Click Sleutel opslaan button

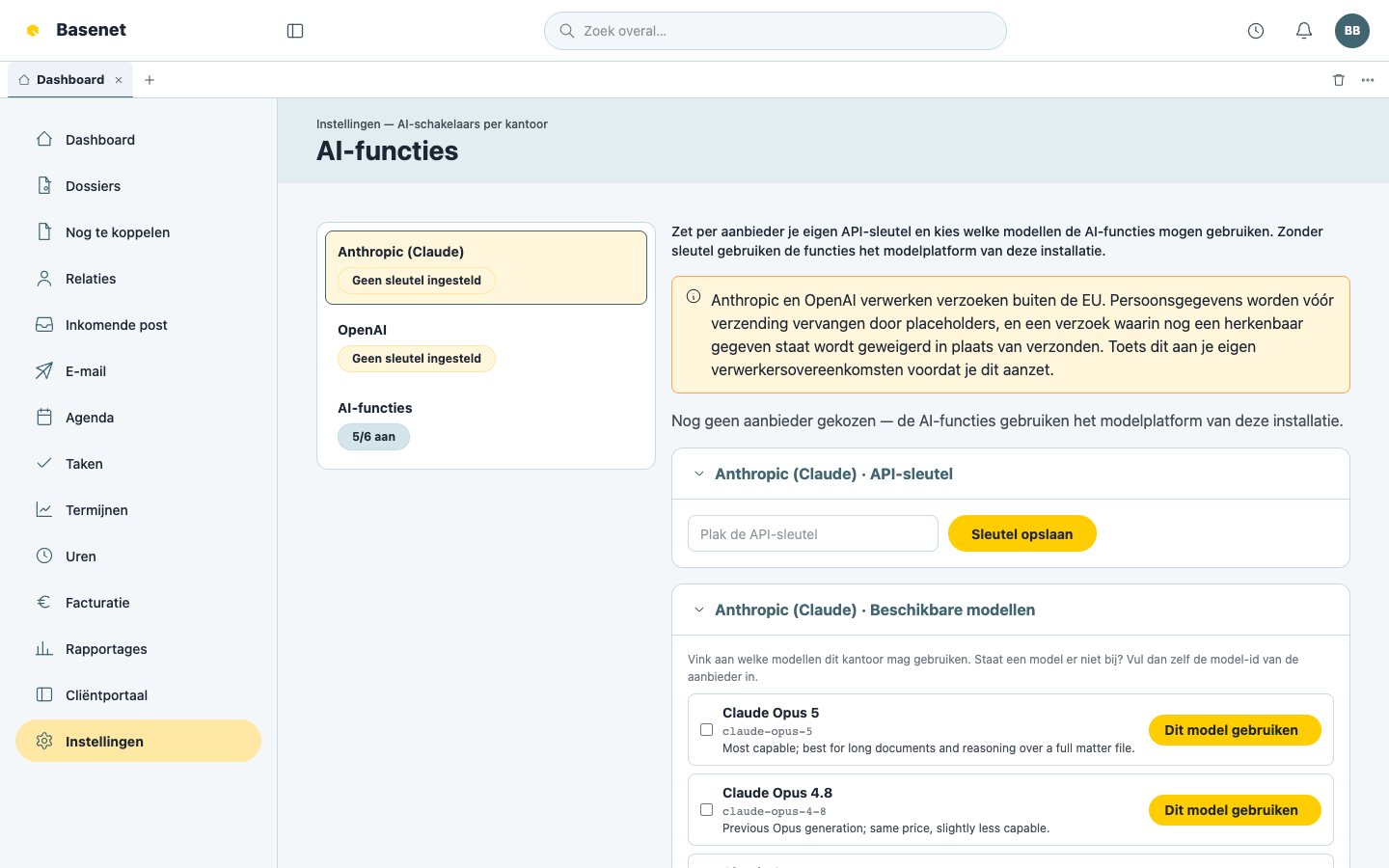(x=1021, y=533)
